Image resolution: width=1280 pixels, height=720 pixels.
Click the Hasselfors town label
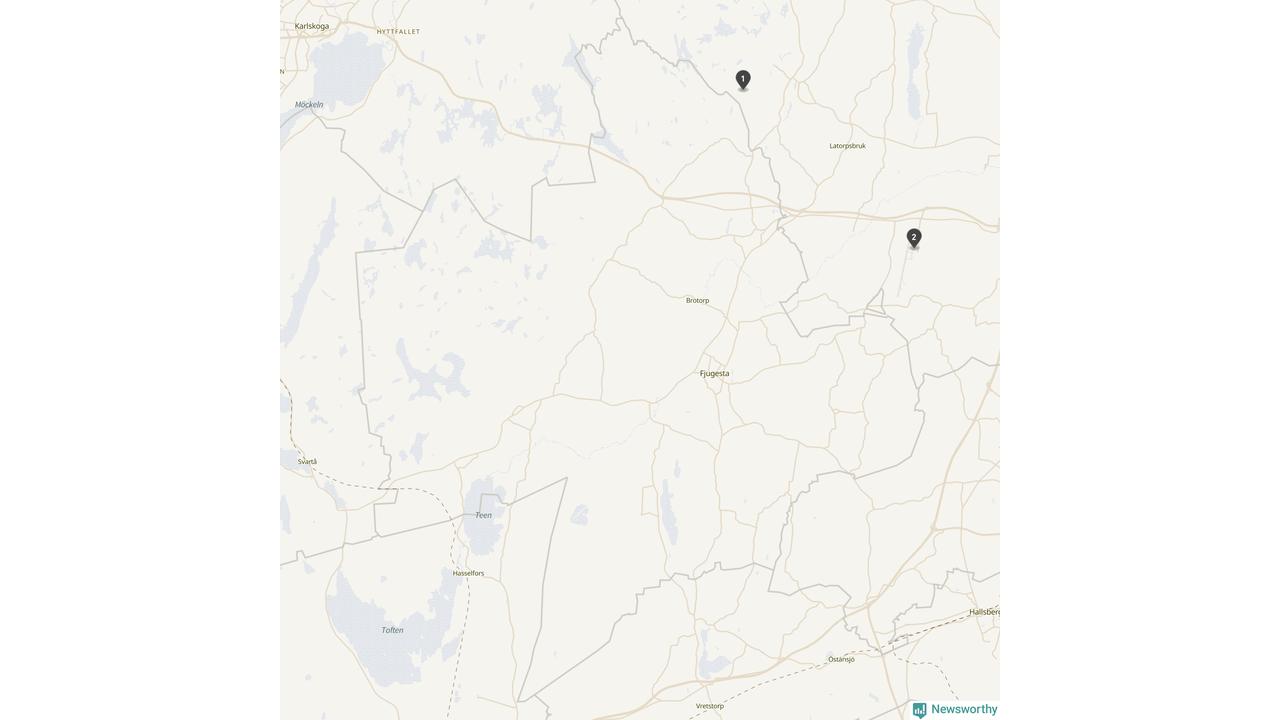click(x=468, y=573)
